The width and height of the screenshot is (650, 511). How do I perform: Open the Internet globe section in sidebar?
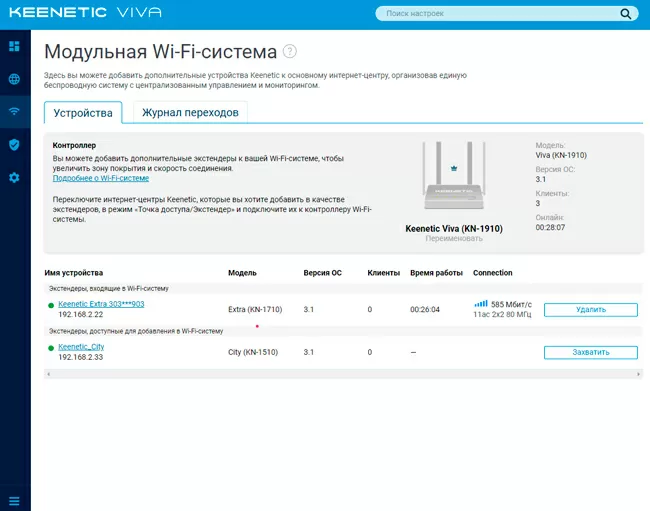point(14,79)
